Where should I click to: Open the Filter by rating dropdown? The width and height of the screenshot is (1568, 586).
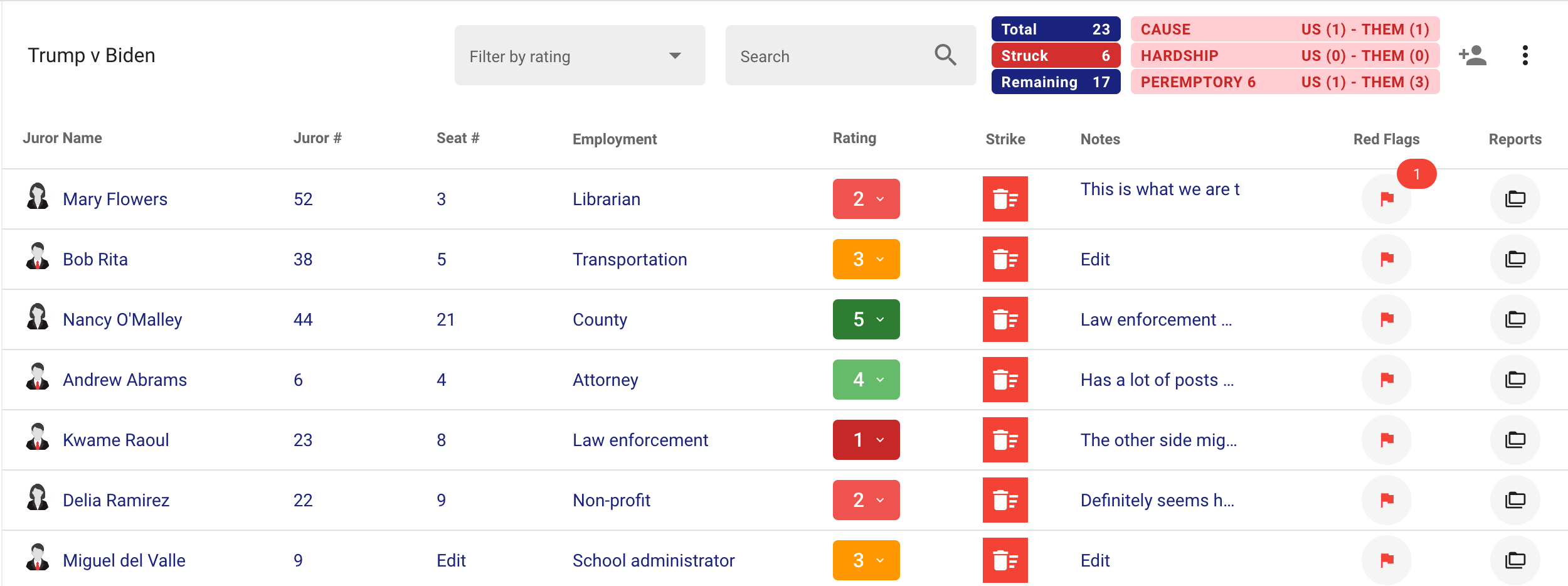(x=580, y=55)
